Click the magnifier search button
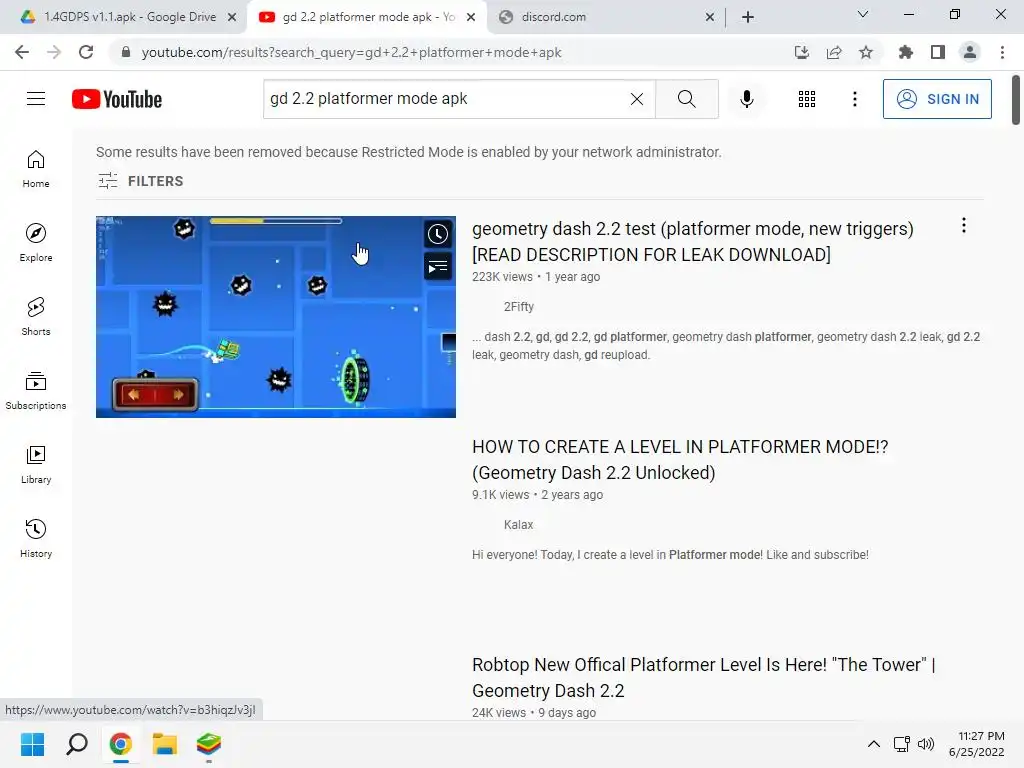 pyautogui.click(x=686, y=99)
